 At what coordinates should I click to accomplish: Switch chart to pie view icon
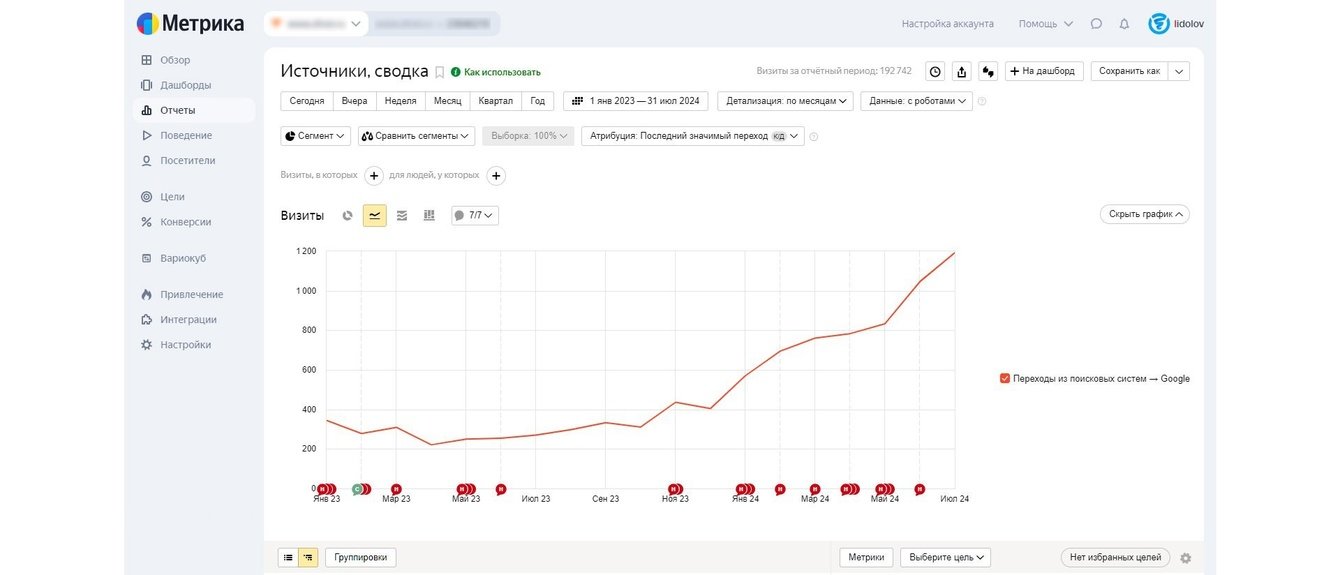click(x=347, y=215)
